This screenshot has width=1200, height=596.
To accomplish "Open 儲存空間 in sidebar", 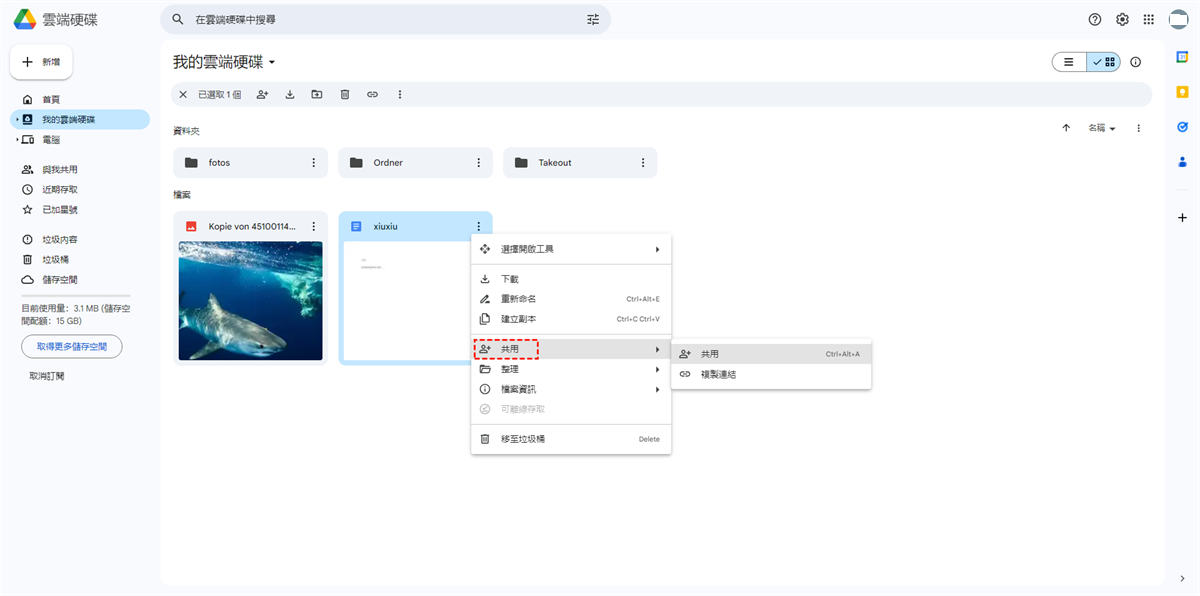I will pos(80,279).
